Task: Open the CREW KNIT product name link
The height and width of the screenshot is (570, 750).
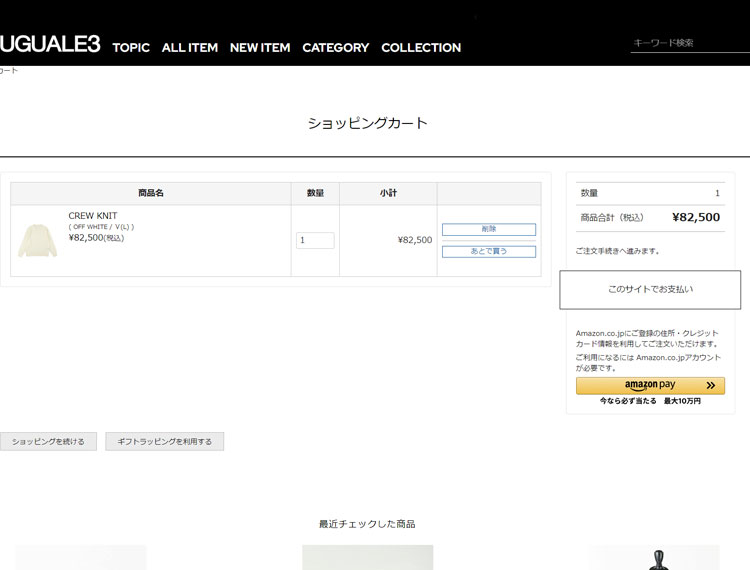Action: [x=93, y=216]
